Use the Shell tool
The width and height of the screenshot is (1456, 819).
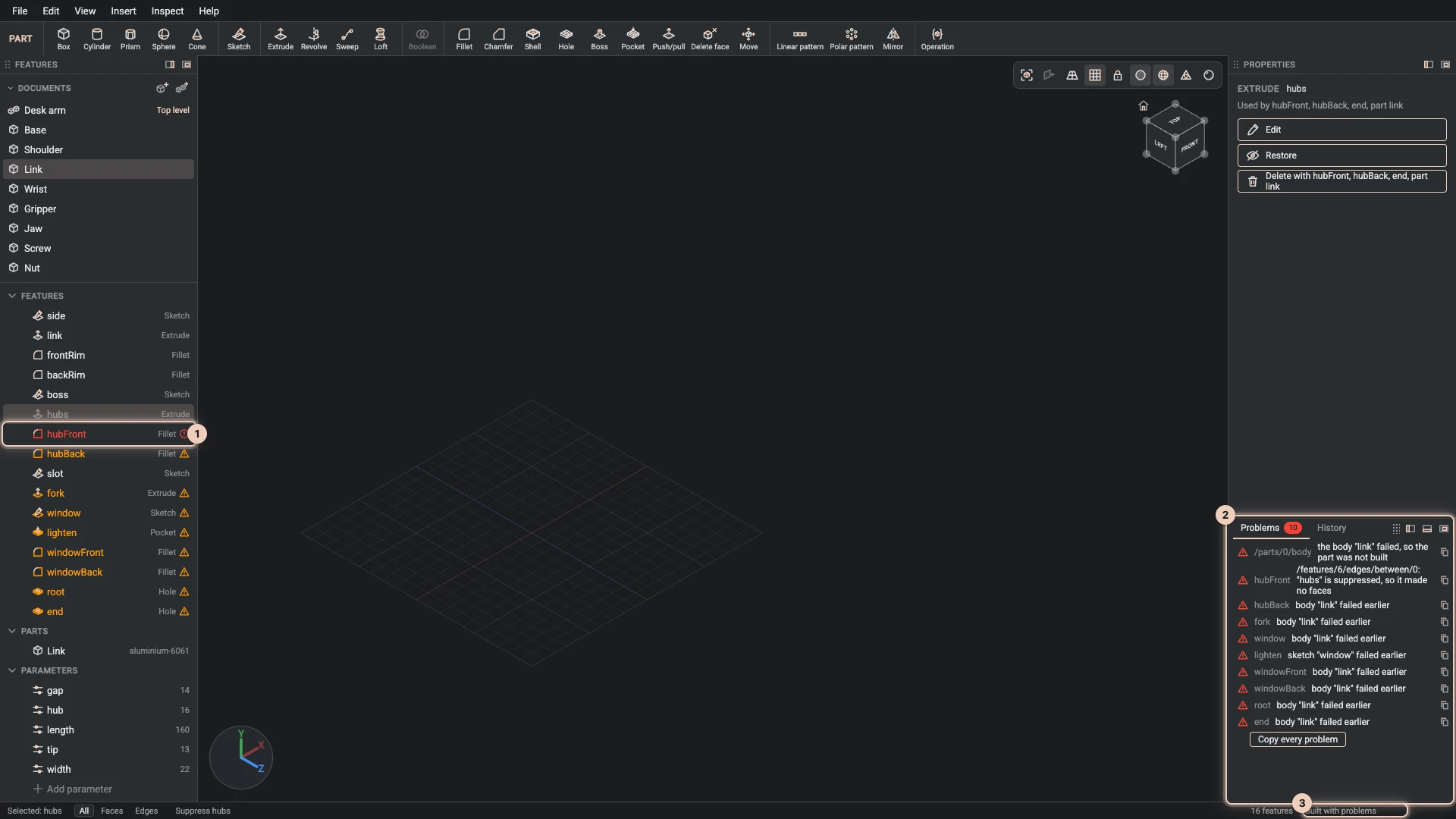pyautogui.click(x=533, y=39)
